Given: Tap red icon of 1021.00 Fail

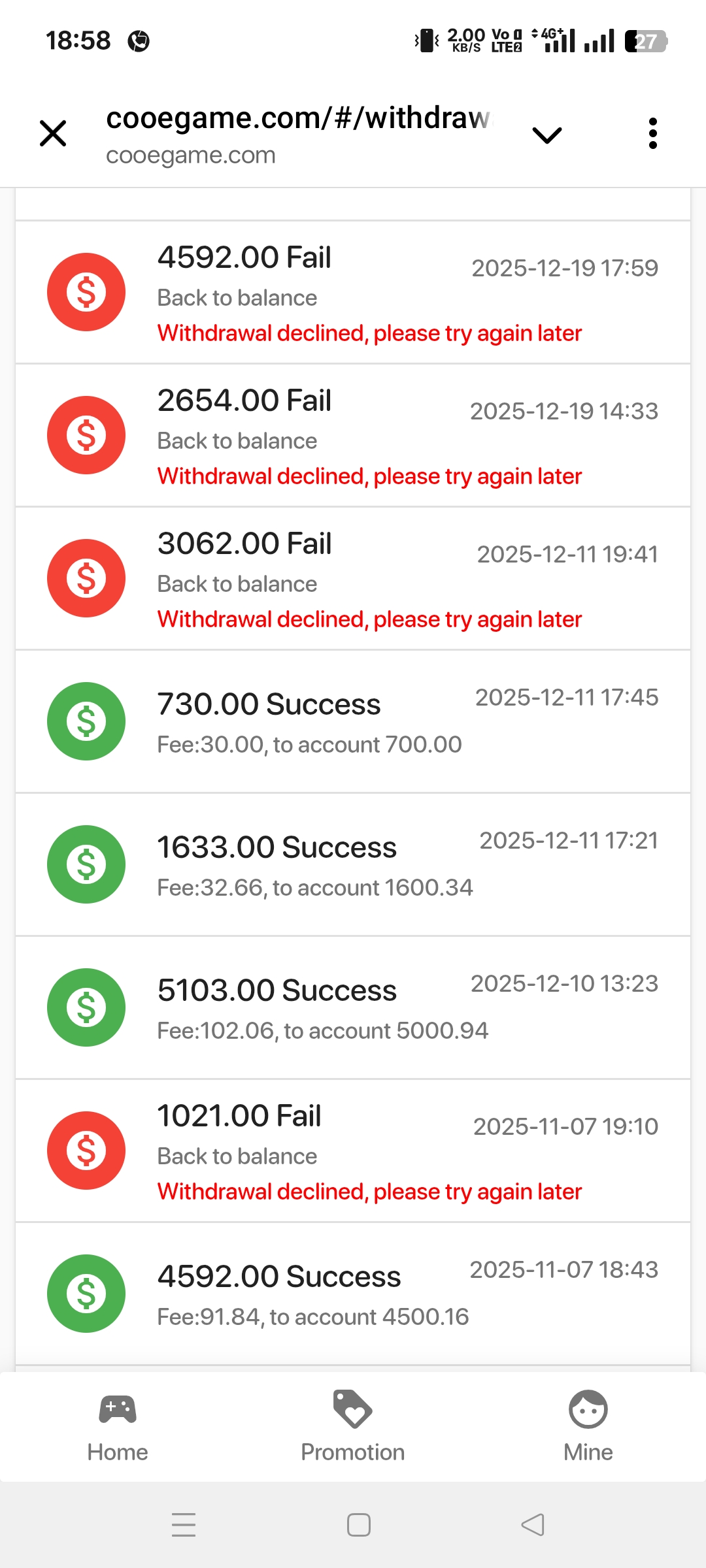Looking at the screenshot, I should coord(86,1151).
